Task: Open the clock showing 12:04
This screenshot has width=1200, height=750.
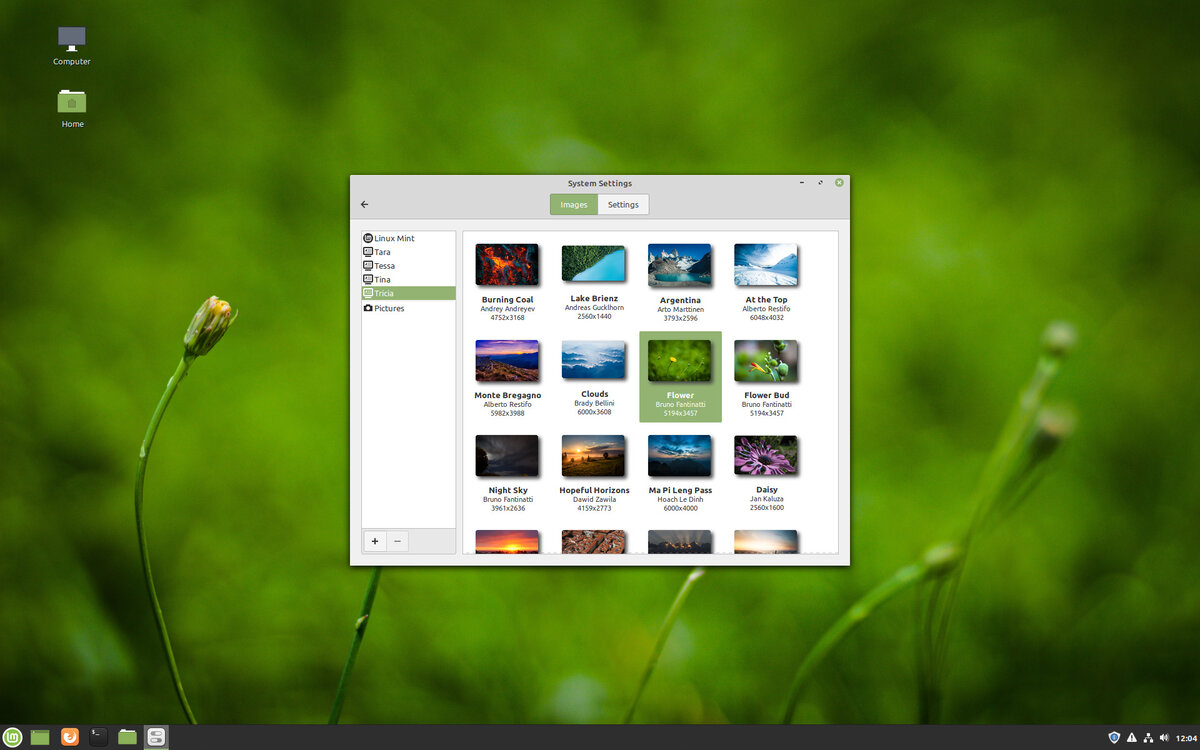Action: [1184, 737]
